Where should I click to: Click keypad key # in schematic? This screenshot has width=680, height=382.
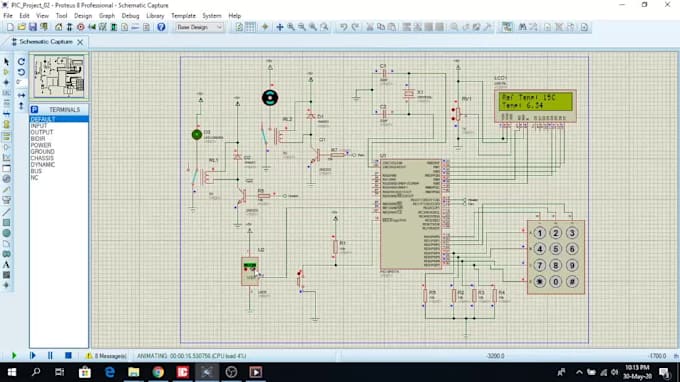(572, 282)
